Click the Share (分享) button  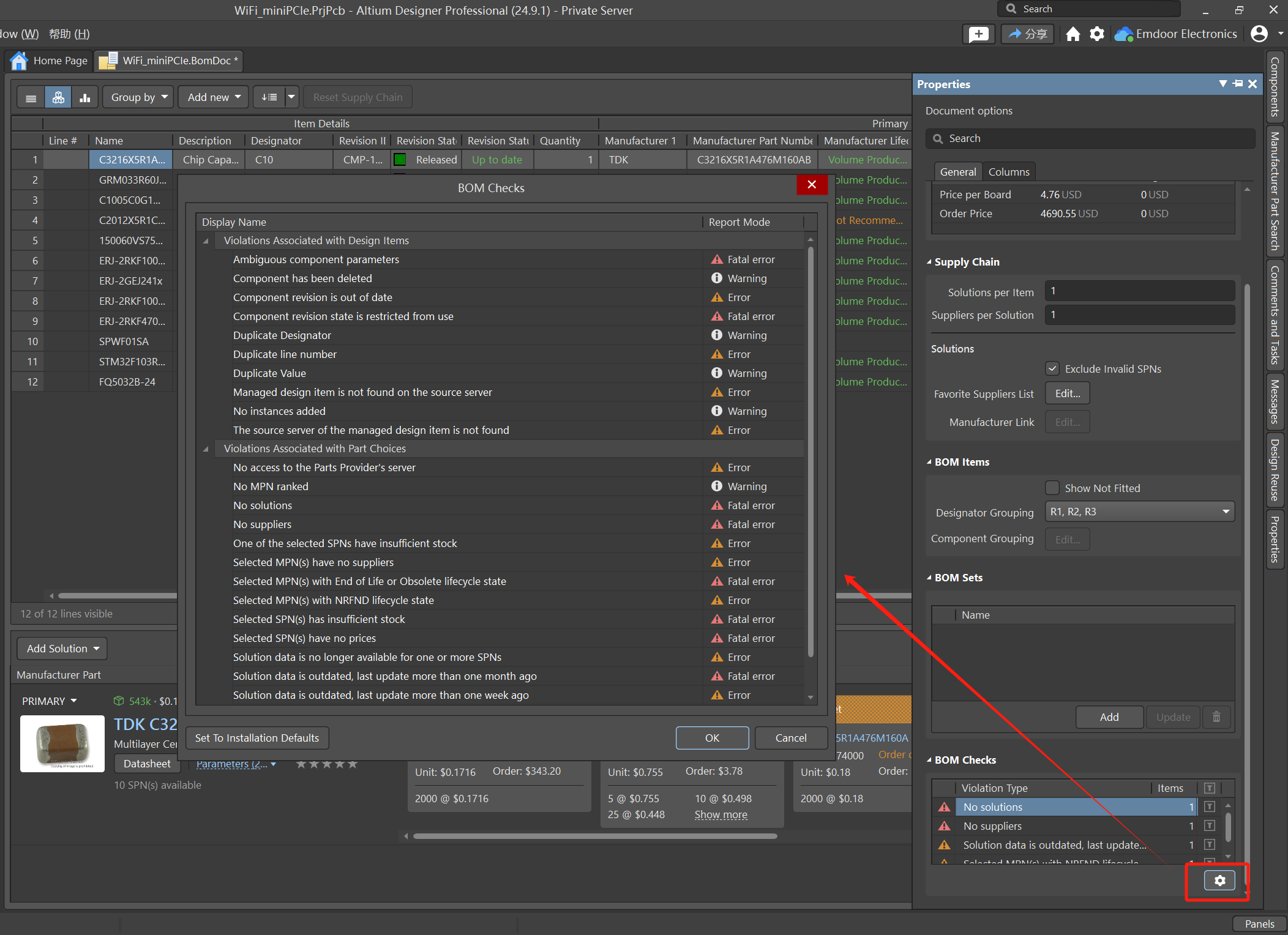[x=1028, y=34]
